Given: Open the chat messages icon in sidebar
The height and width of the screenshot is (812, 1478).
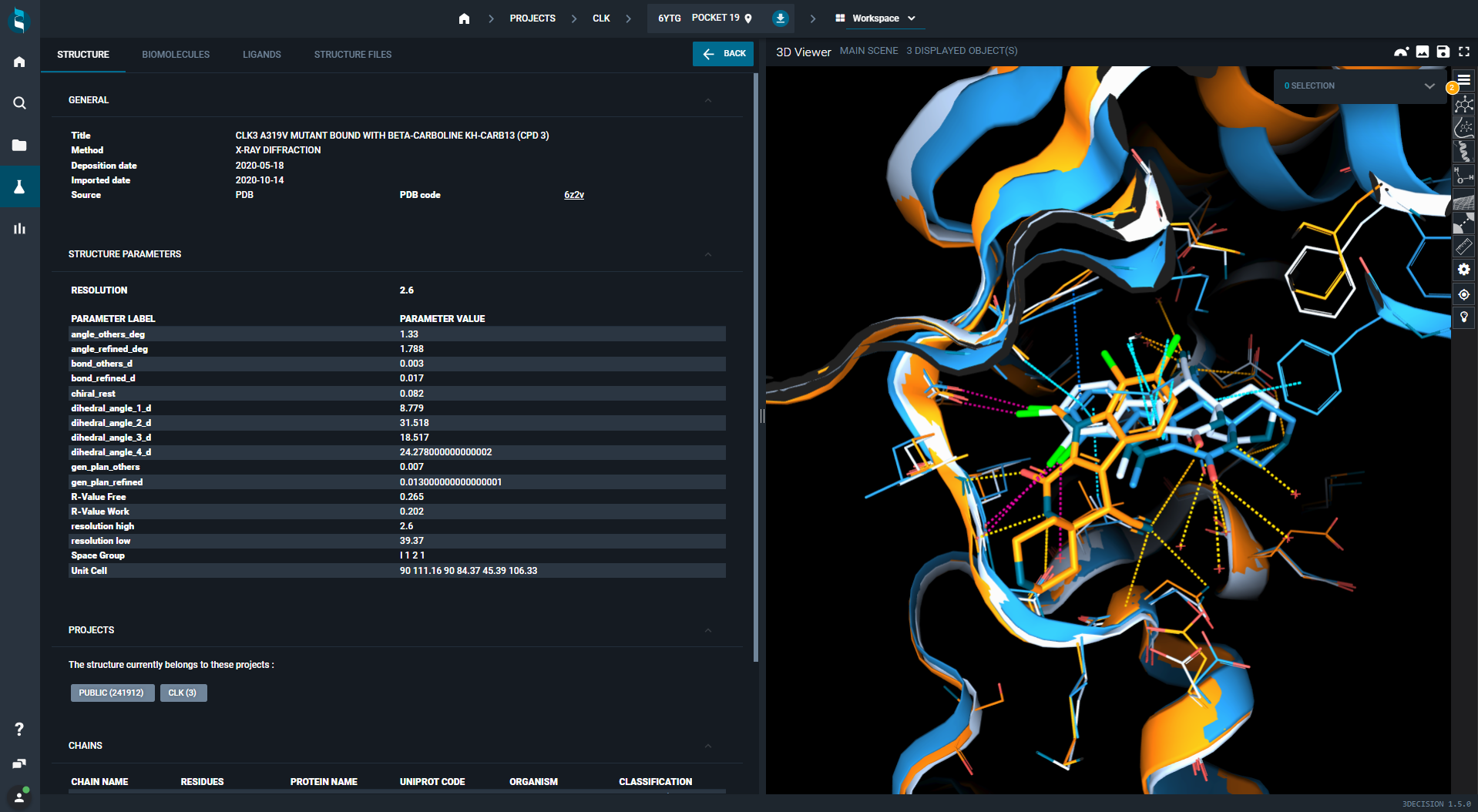Looking at the screenshot, I should [19, 763].
